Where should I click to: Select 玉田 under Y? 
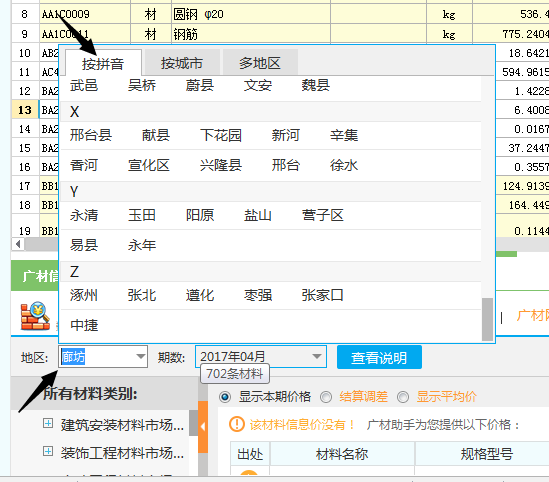point(142,215)
